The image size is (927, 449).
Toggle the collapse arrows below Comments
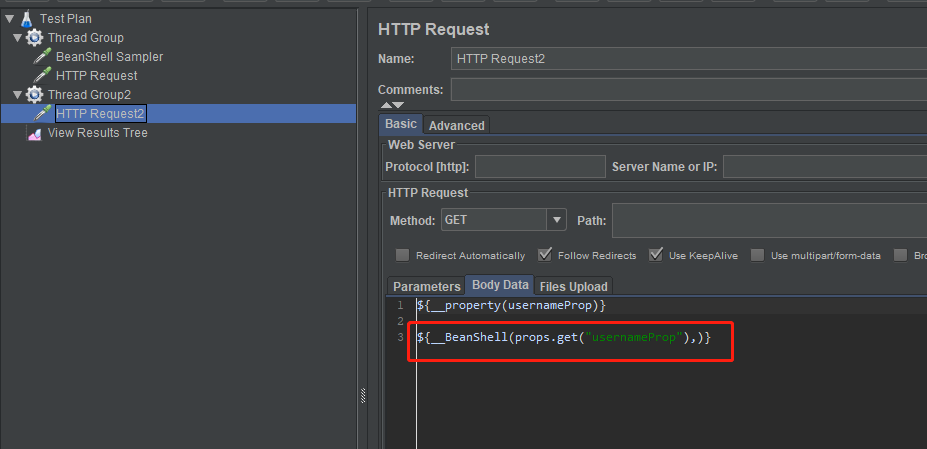click(x=392, y=105)
